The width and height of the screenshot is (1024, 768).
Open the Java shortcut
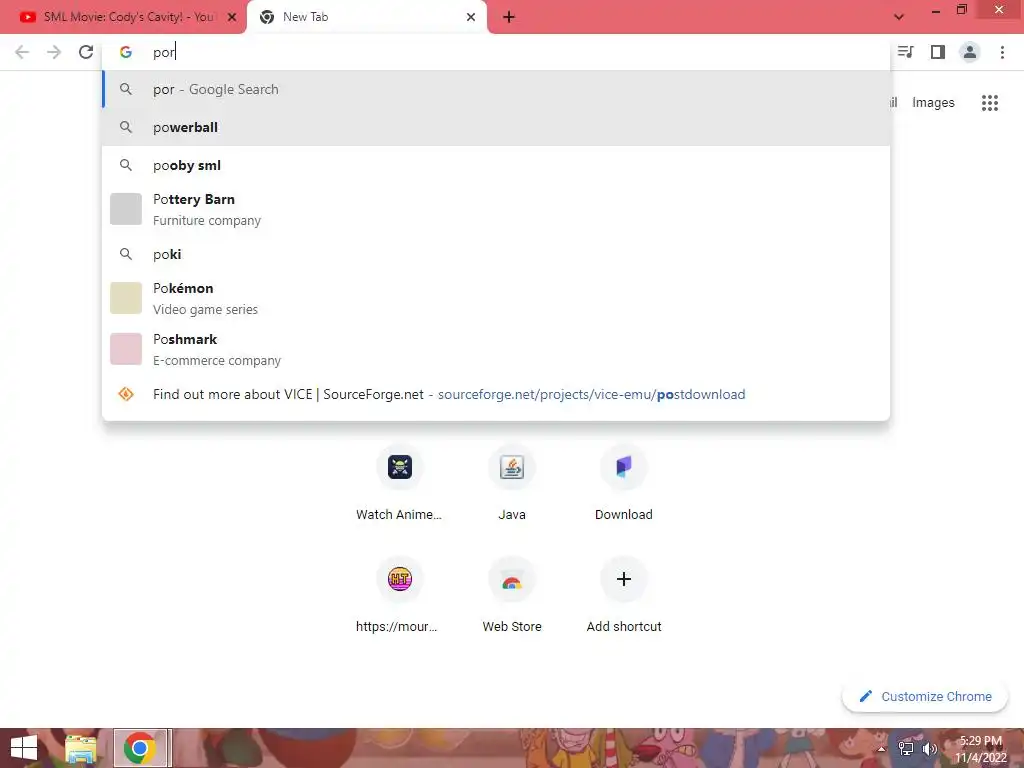(512, 483)
